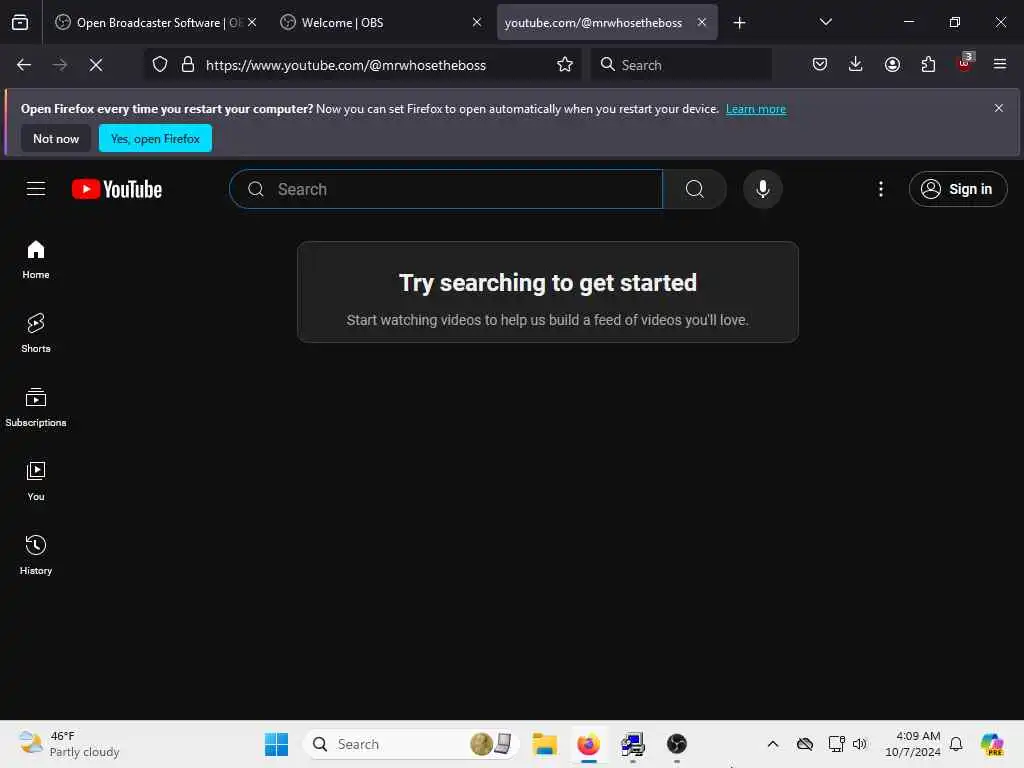Open the YouTube guide hamburger menu
The image size is (1024, 768).
point(36,189)
